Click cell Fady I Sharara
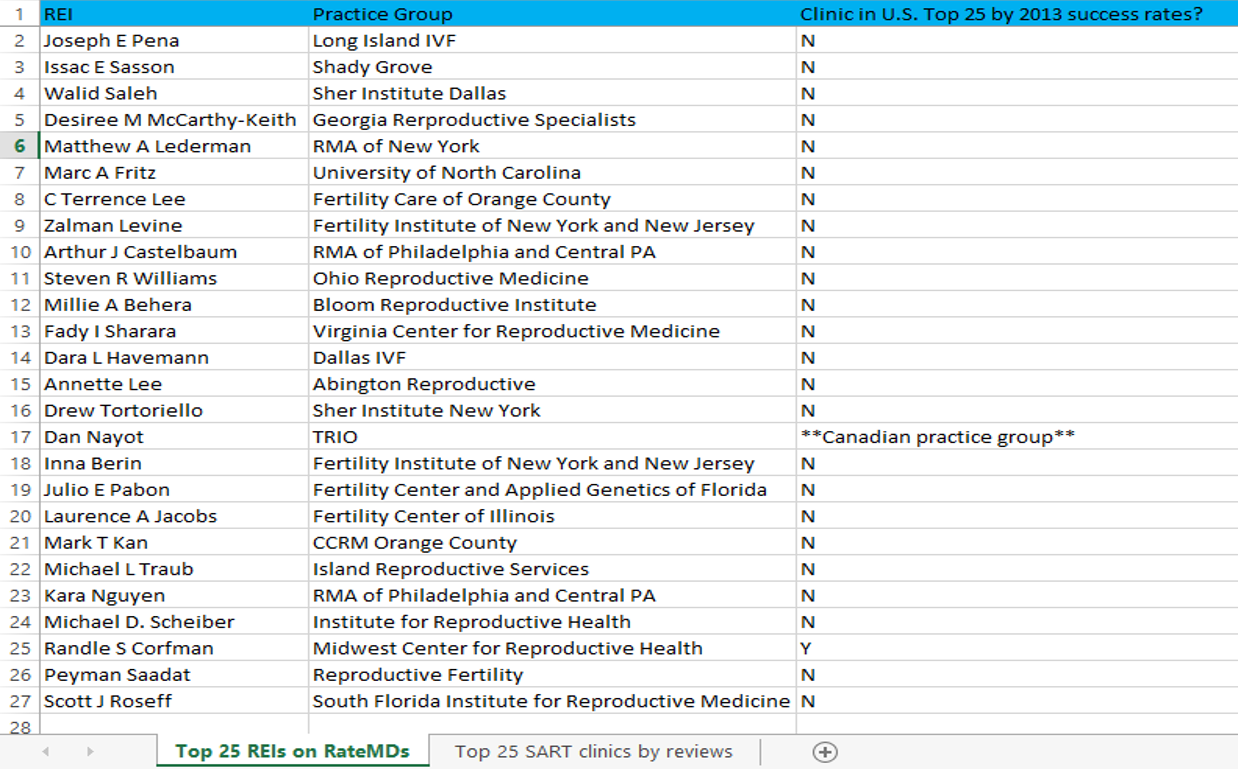The height and width of the screenshot is (770, 1238). click(174, 331)
